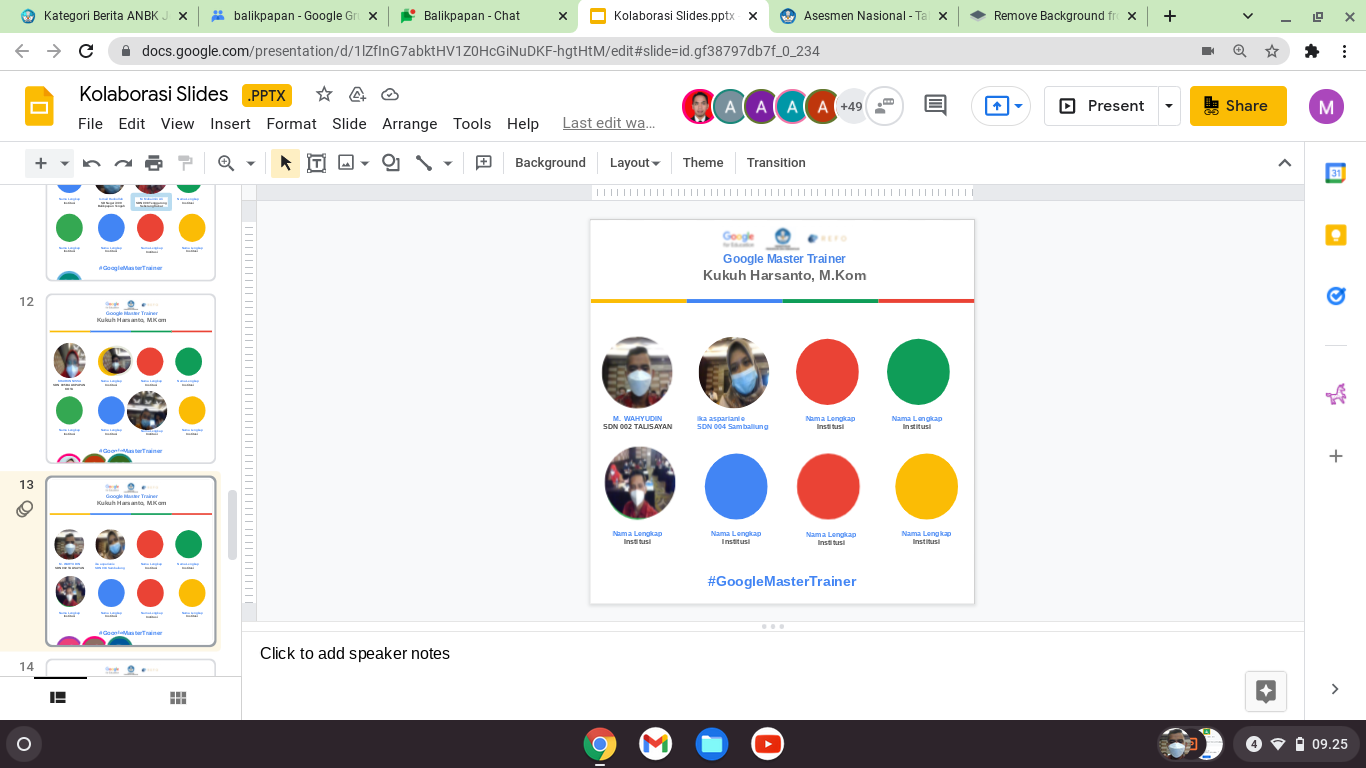Screen dimensions: 1366x768
Task: Switch to grid view of slides
Action: [x=178, y=698]
